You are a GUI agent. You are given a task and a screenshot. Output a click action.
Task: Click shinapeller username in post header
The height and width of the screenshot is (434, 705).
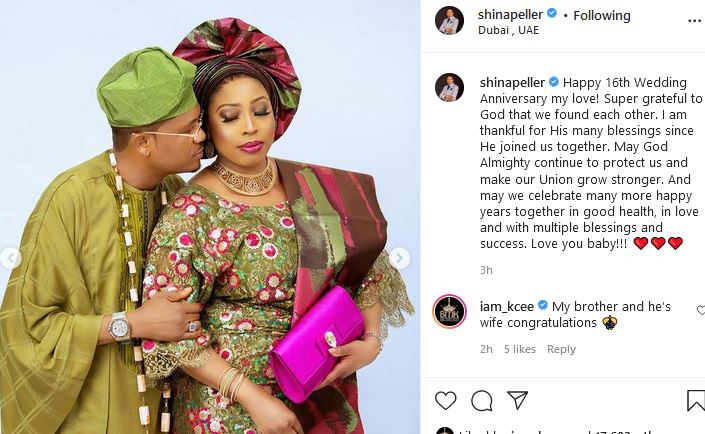point(510,15)
